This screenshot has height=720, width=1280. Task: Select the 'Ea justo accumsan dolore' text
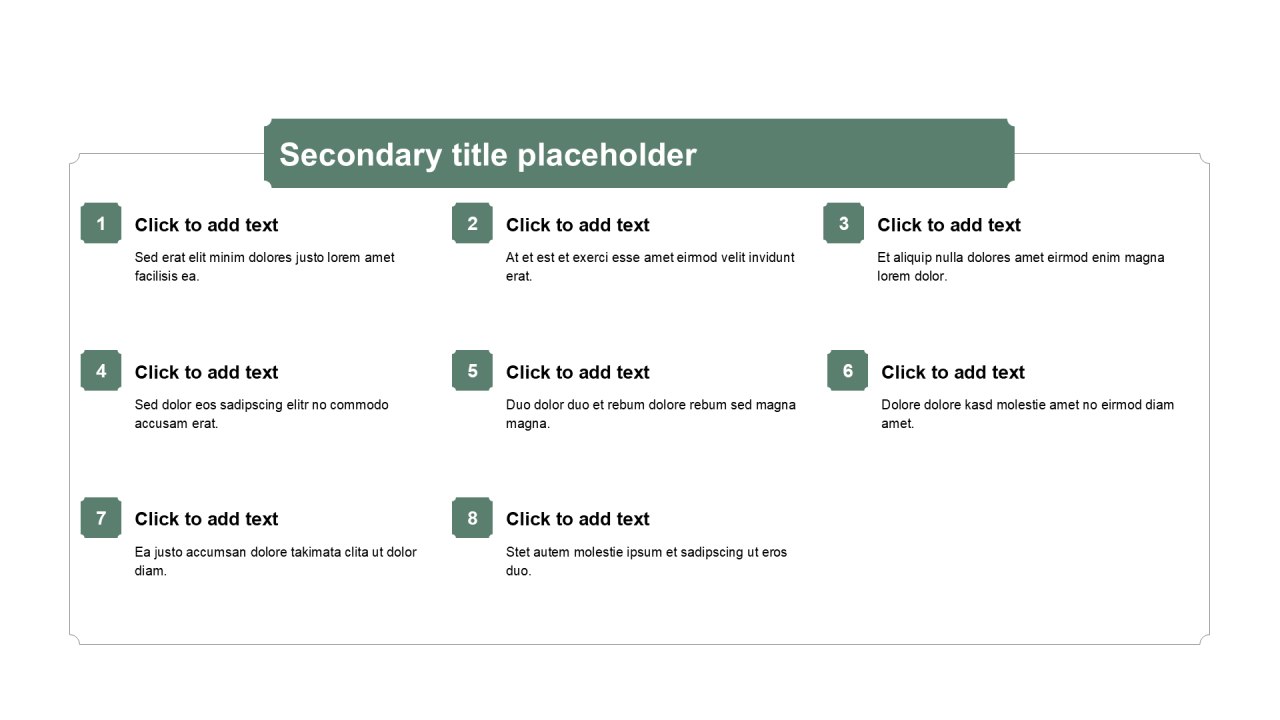[276, 561]
